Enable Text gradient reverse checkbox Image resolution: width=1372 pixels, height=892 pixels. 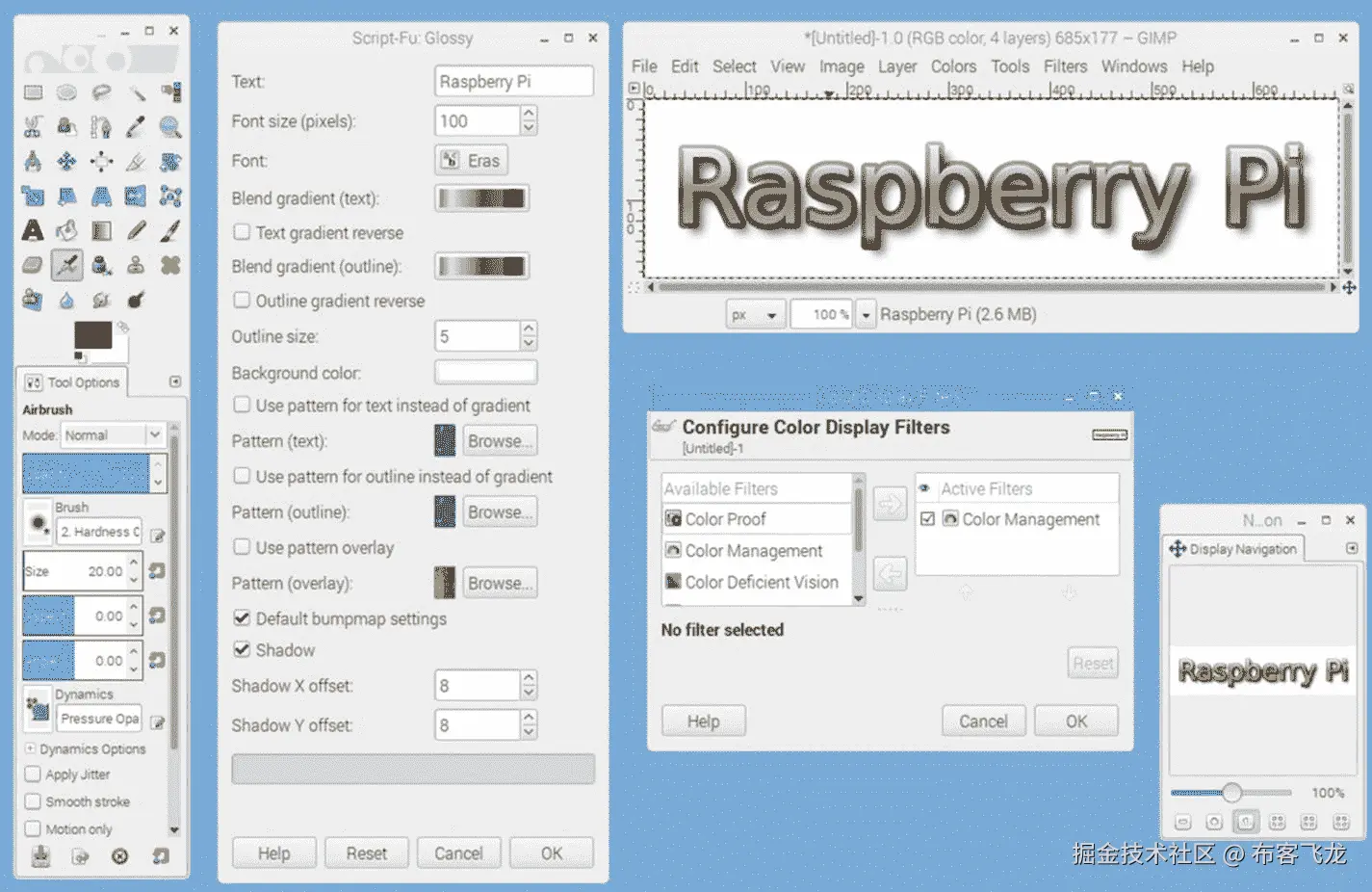(x=242, y=232)
